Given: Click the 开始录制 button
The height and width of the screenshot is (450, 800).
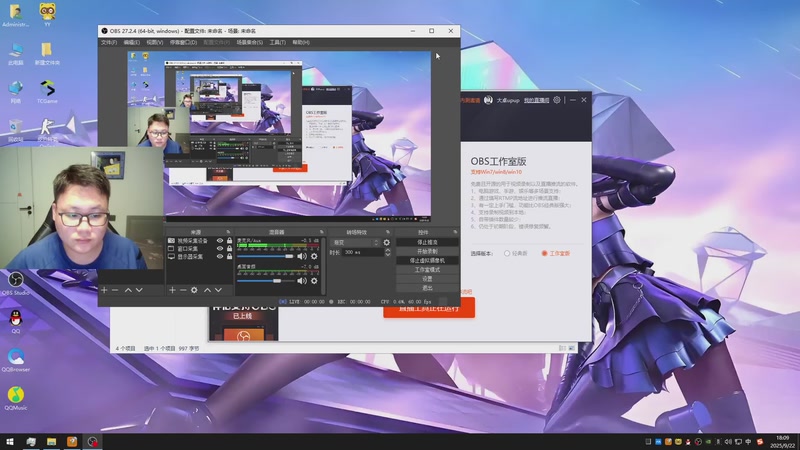Looking at the screenshot, I should click(x=427, y=252).
